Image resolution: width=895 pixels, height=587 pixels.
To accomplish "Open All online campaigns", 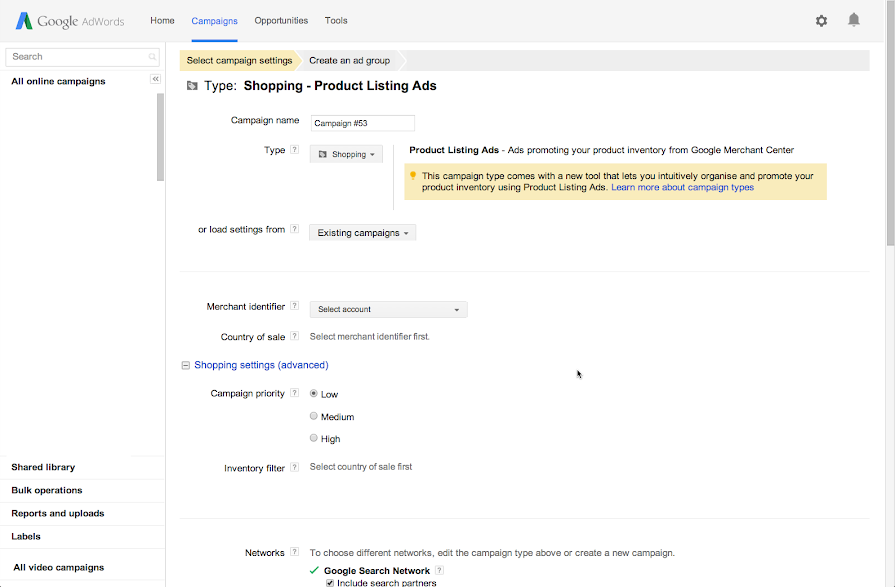I will pyautogui.click(x=58, y=81).
